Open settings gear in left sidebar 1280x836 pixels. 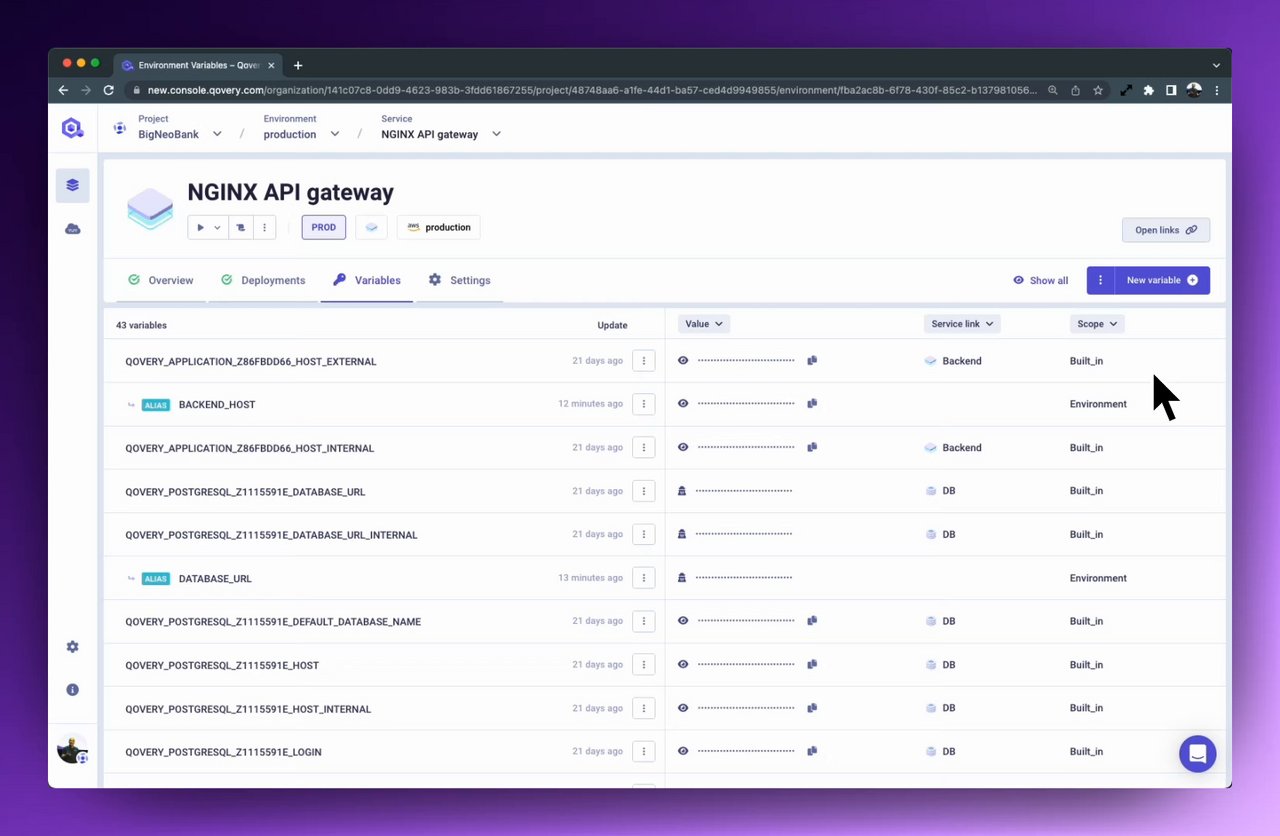pos(72,647)
